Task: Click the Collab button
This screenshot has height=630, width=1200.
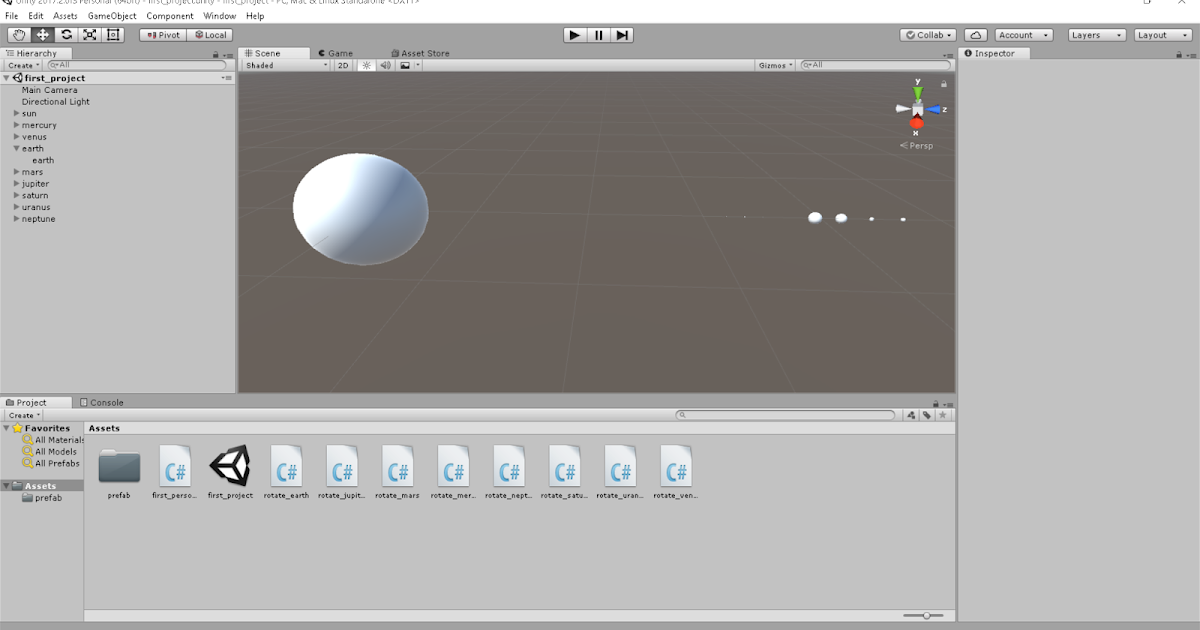Action: [x=927, y=34]
